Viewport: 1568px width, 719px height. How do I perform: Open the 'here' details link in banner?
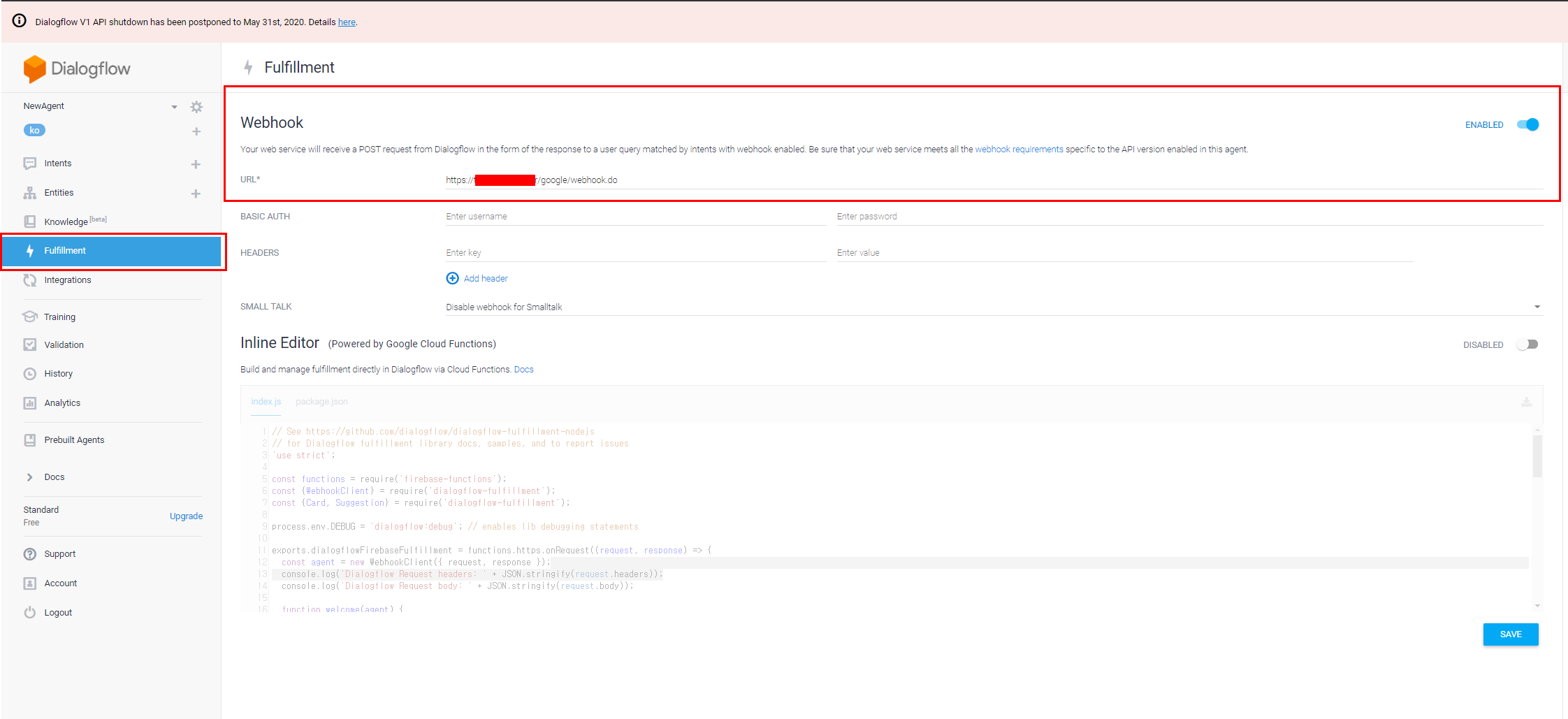tap(347, 22)
